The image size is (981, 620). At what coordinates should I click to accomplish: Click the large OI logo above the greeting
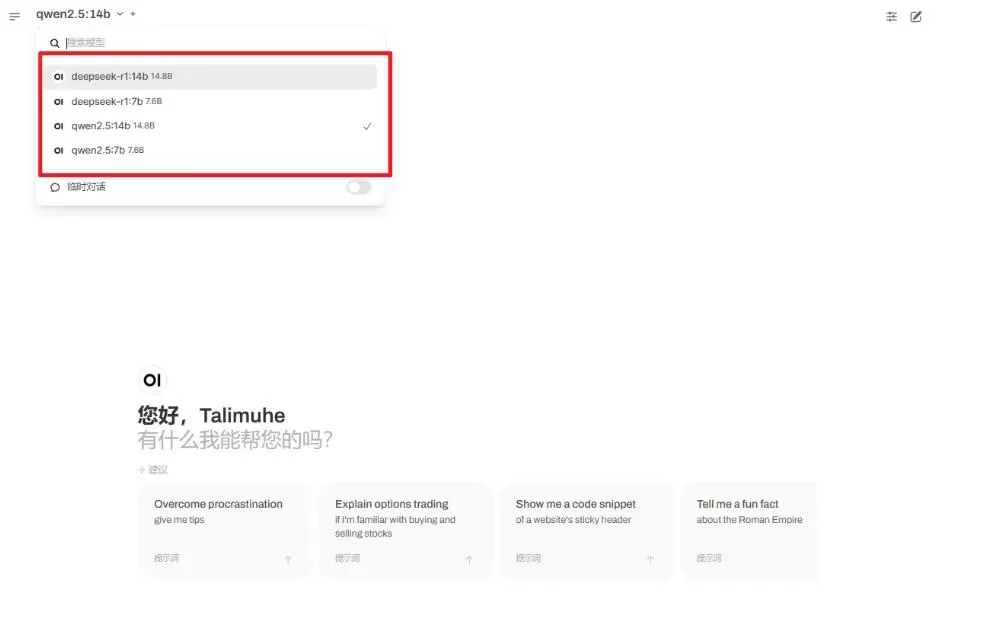(152, 380)
